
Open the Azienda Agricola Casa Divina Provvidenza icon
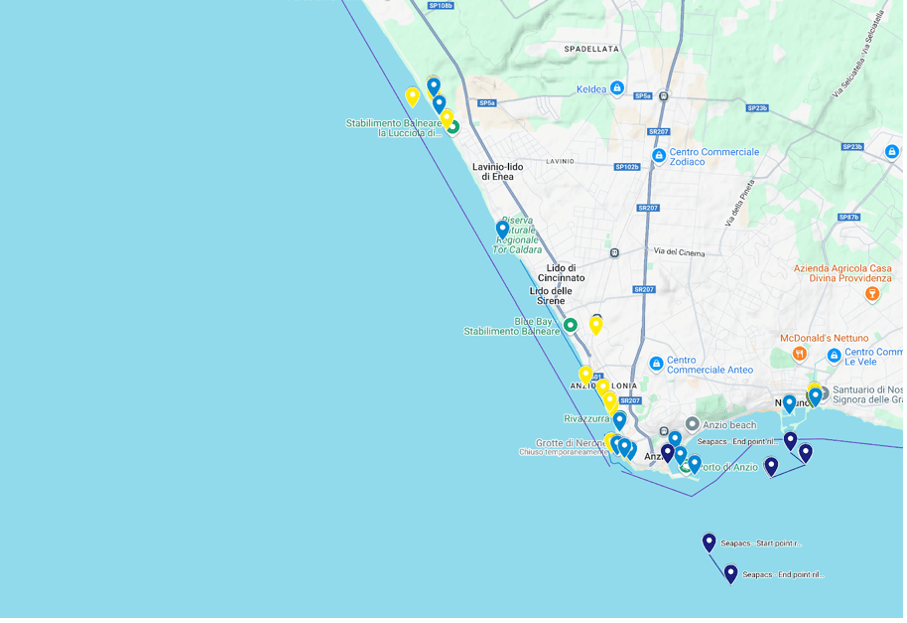click(x=873, y=294)
